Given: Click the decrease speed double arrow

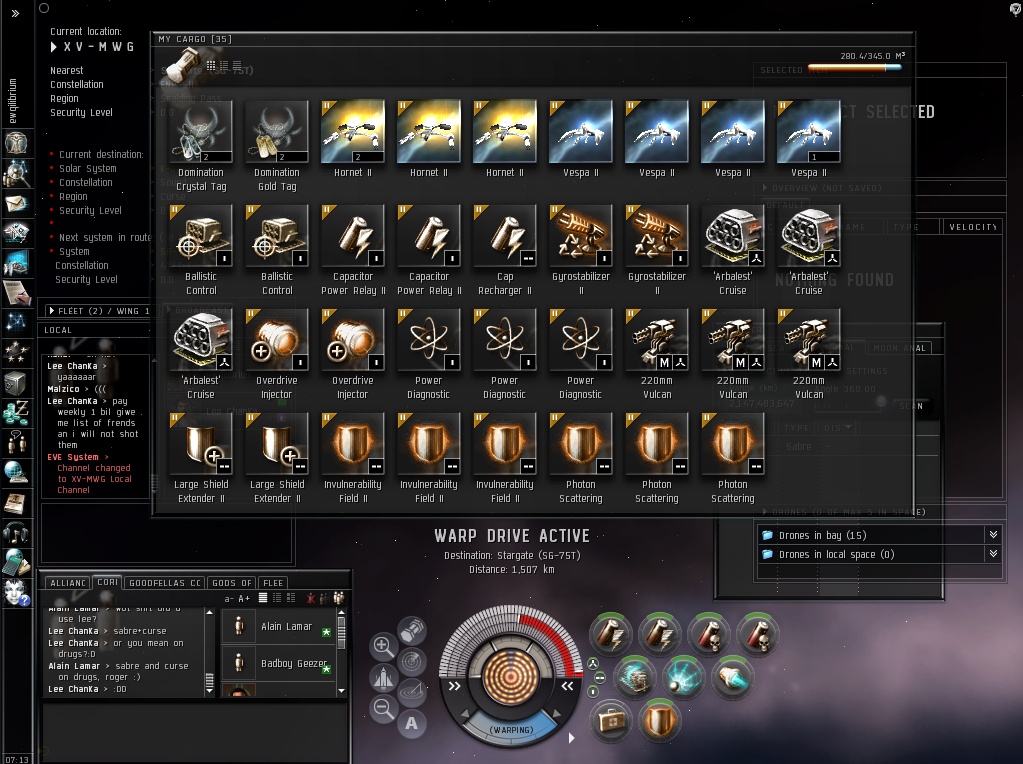Looking at the screenshot, I should click(455, 686).
